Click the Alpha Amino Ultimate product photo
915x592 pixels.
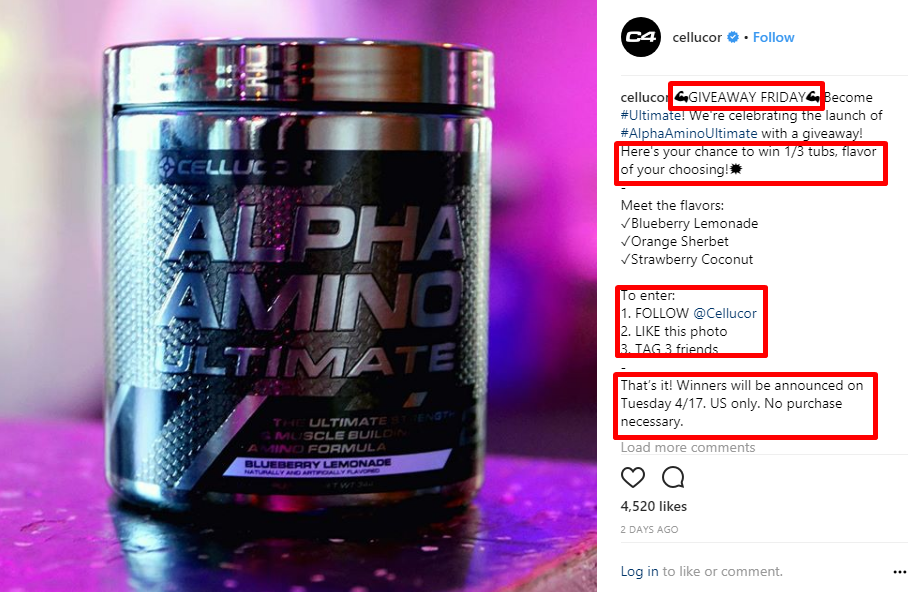pyautogui.click(x=298, y=296)
